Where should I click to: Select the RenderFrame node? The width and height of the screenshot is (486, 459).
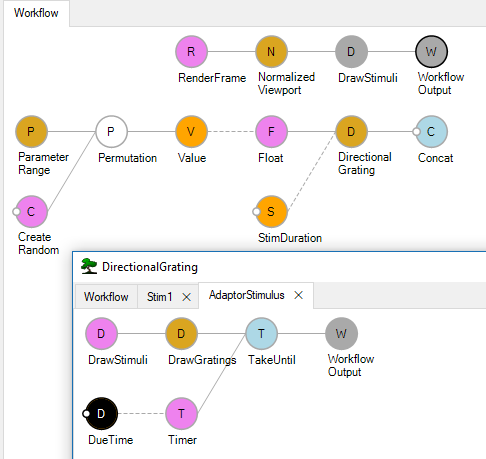coord(191,52)
